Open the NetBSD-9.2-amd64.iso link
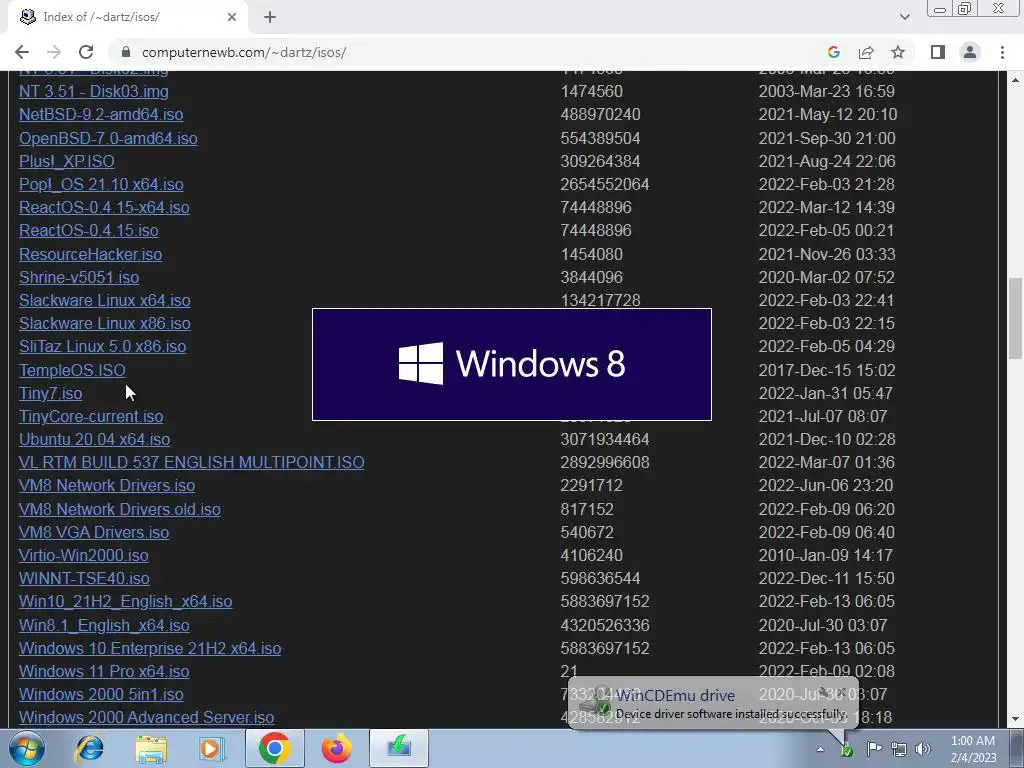The width and height of the screenshot is (1024, 768). [x=101, y=114]
